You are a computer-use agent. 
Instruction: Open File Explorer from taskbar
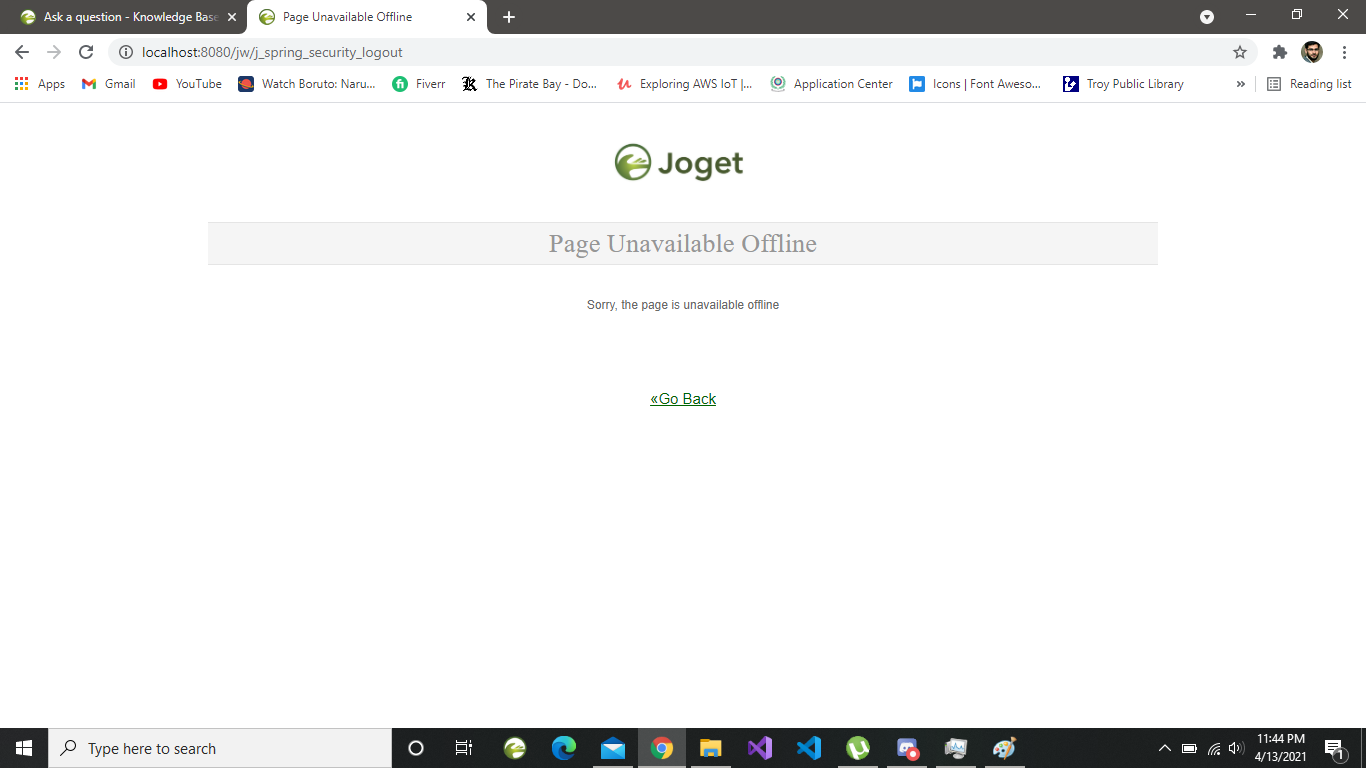711,748
